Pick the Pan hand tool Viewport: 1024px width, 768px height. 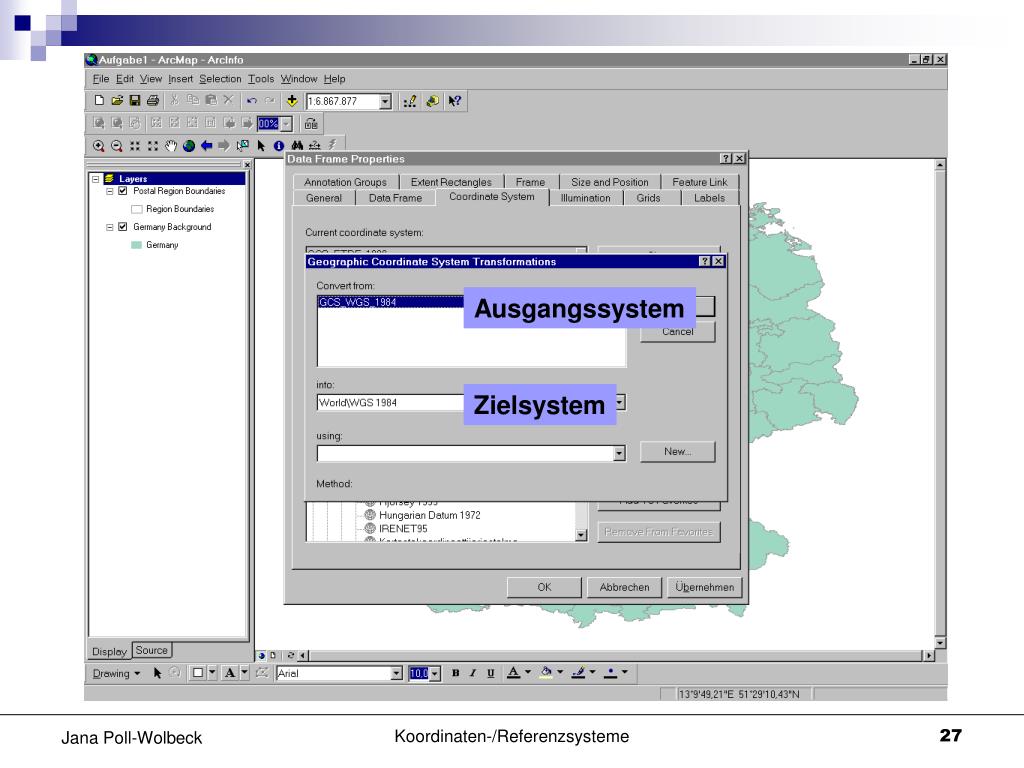(171, 146)
